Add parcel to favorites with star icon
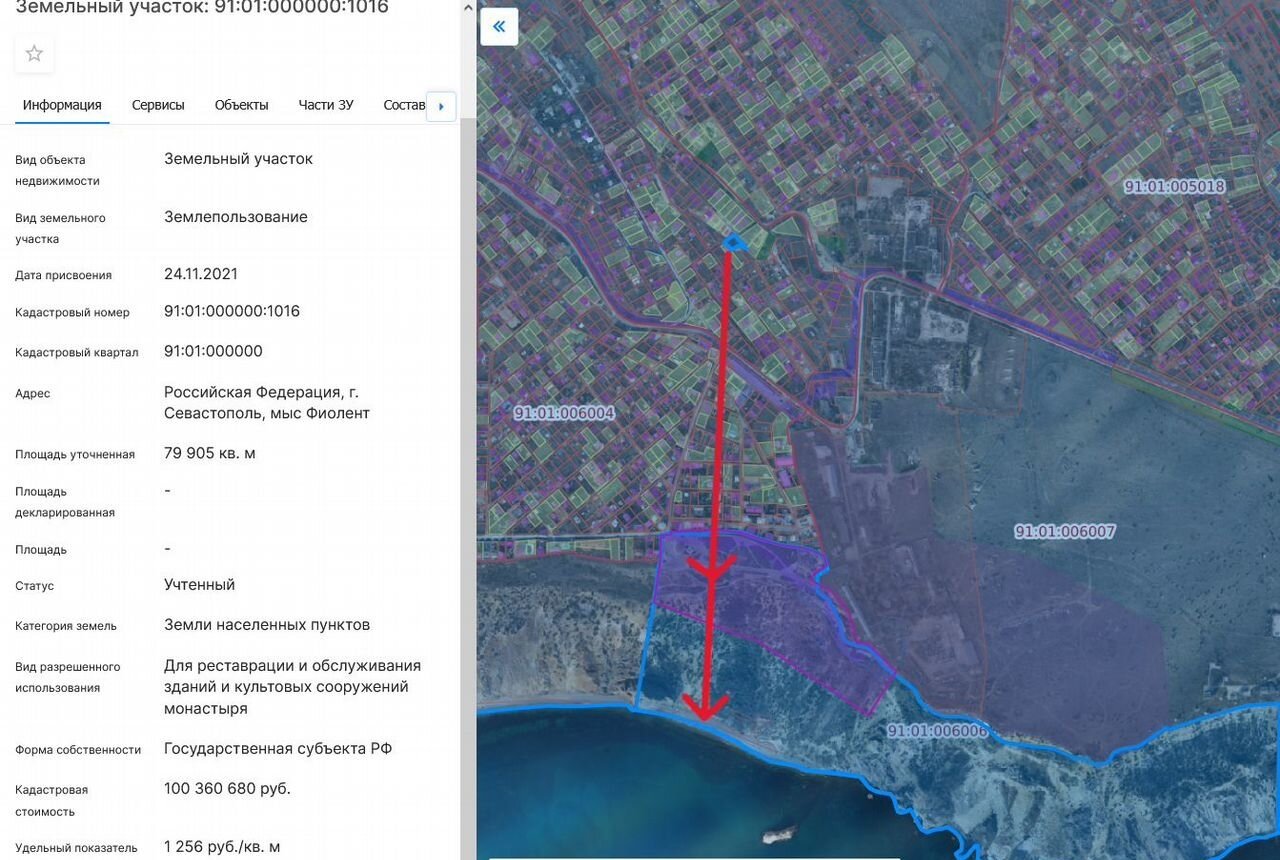The width and height of the screenshot is (1280, 860). 34,54
